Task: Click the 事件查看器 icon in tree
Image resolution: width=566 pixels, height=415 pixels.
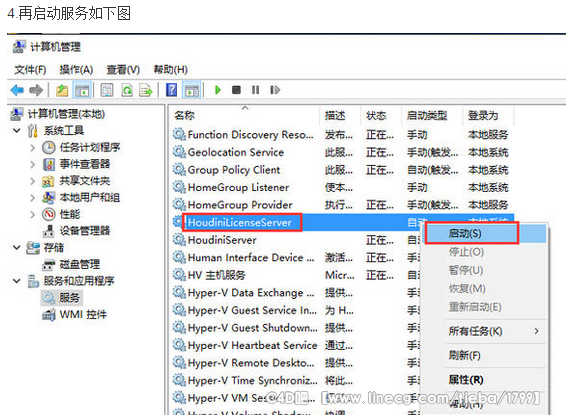Action: click(49, 164)
